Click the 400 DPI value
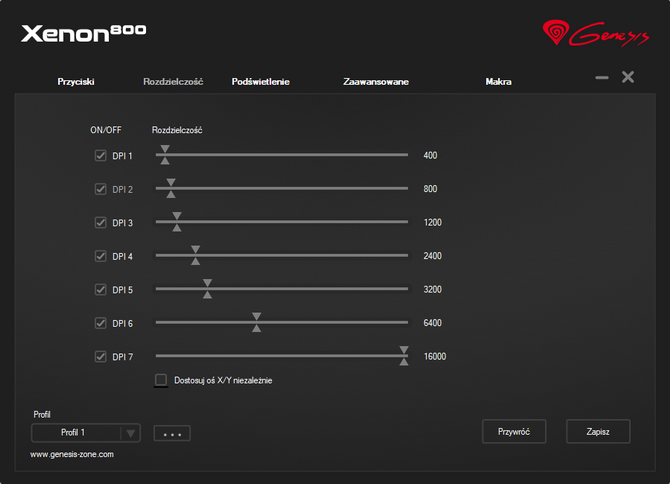670x484 pixels. tap(430, 155)
